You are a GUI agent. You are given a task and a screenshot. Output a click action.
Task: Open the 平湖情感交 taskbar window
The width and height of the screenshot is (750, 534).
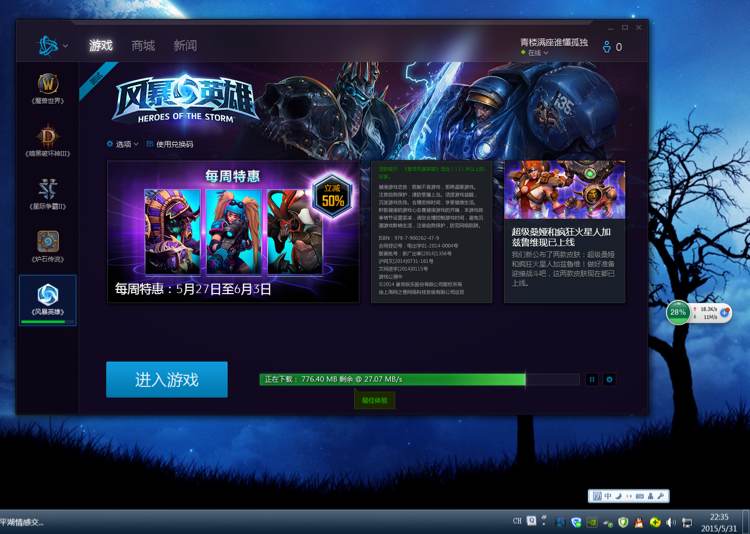pyautogui.click(x=22, y=522)
